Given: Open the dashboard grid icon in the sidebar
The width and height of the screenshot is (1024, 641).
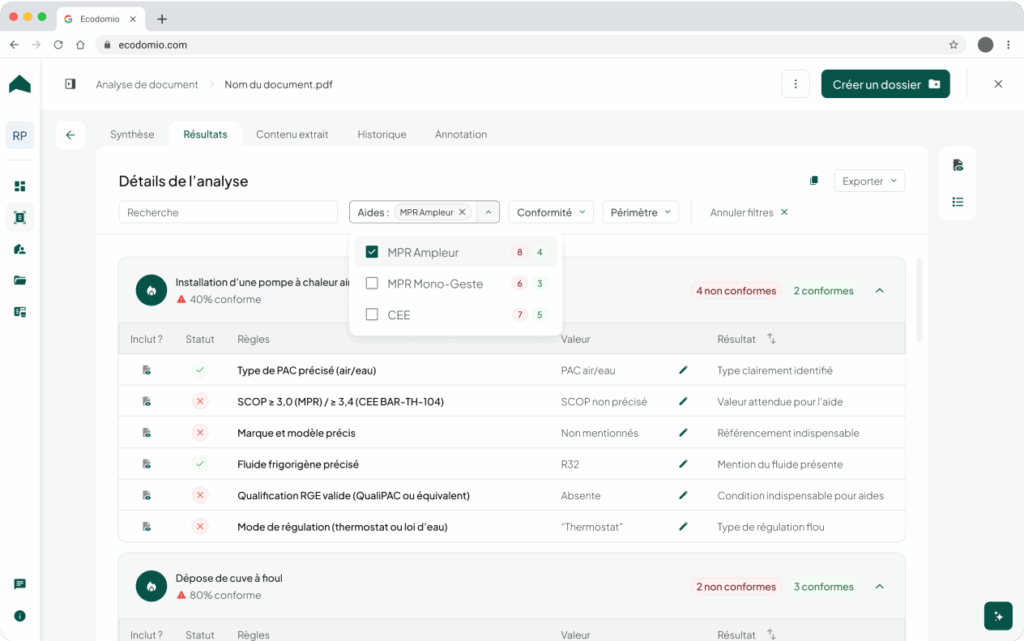Looking at the screenshot, I should tap(20, 186).
